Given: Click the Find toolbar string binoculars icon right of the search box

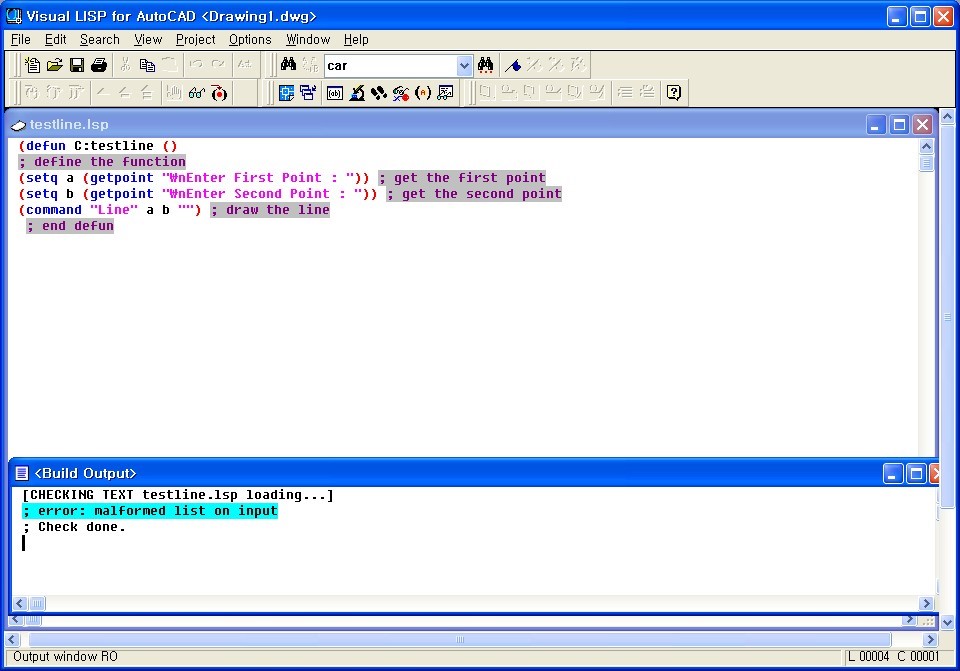Looking at the screenshot, I should tap(486, 64).
